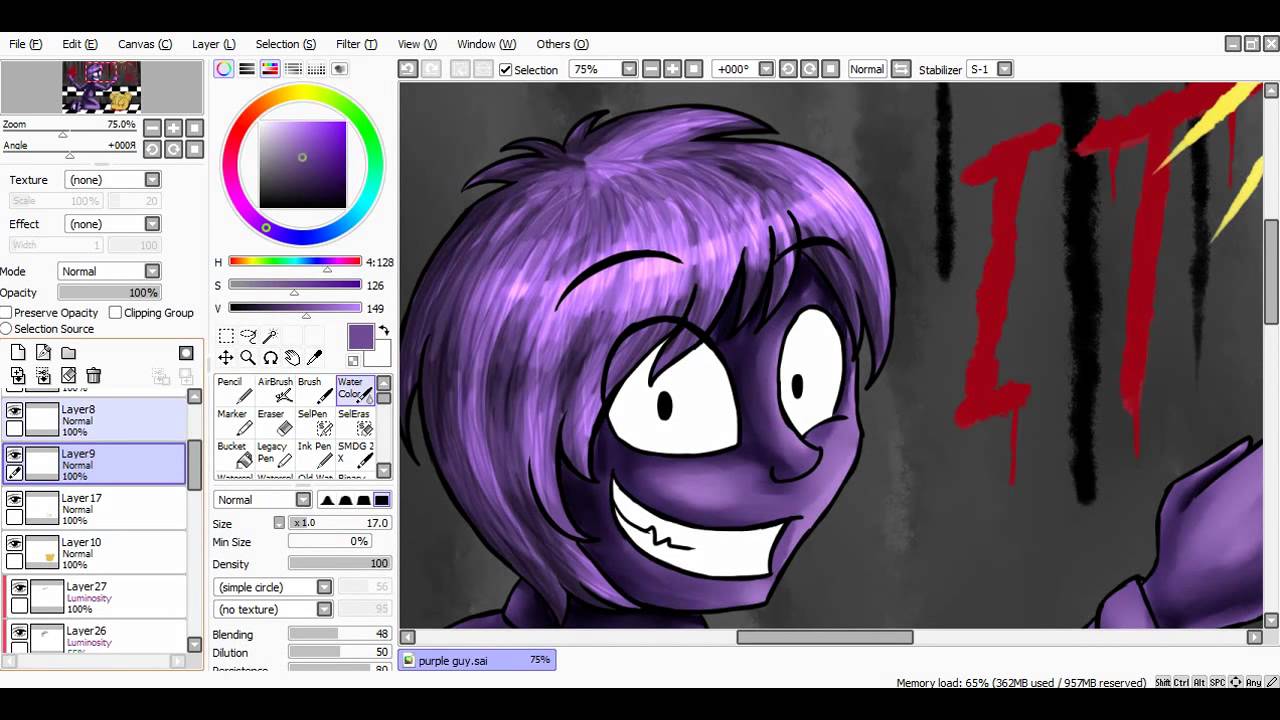Pick the Zoom magnifier tool
The width and height of the screenshot is (1280, 720).
click(248, 358)
